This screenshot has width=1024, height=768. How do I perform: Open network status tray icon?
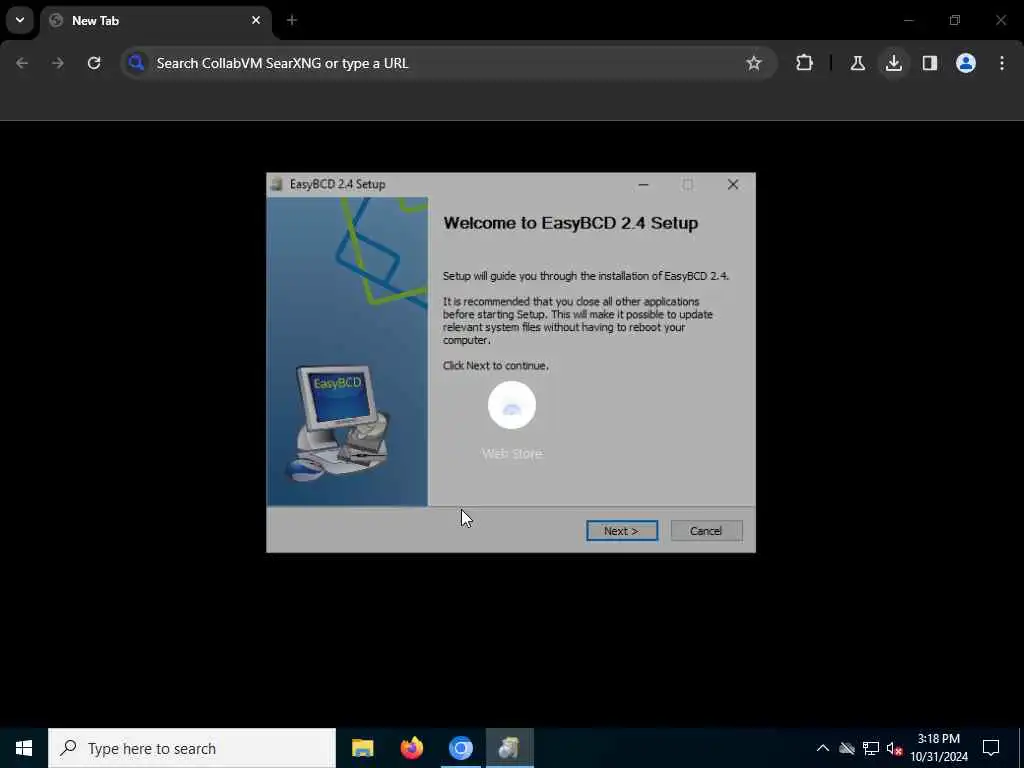871,748
